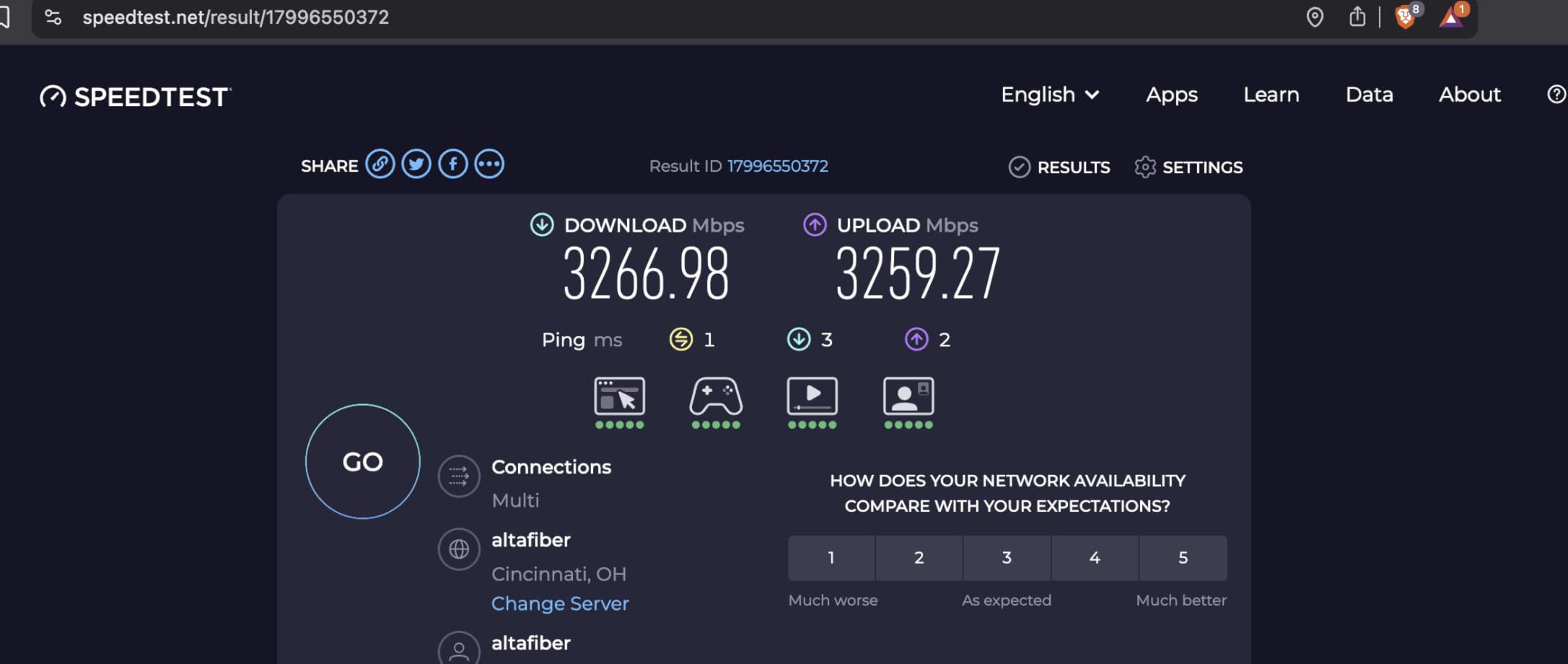Share result on Facebook
Viewport: 1568px width, 664px height.
click(x=453, y=164)
